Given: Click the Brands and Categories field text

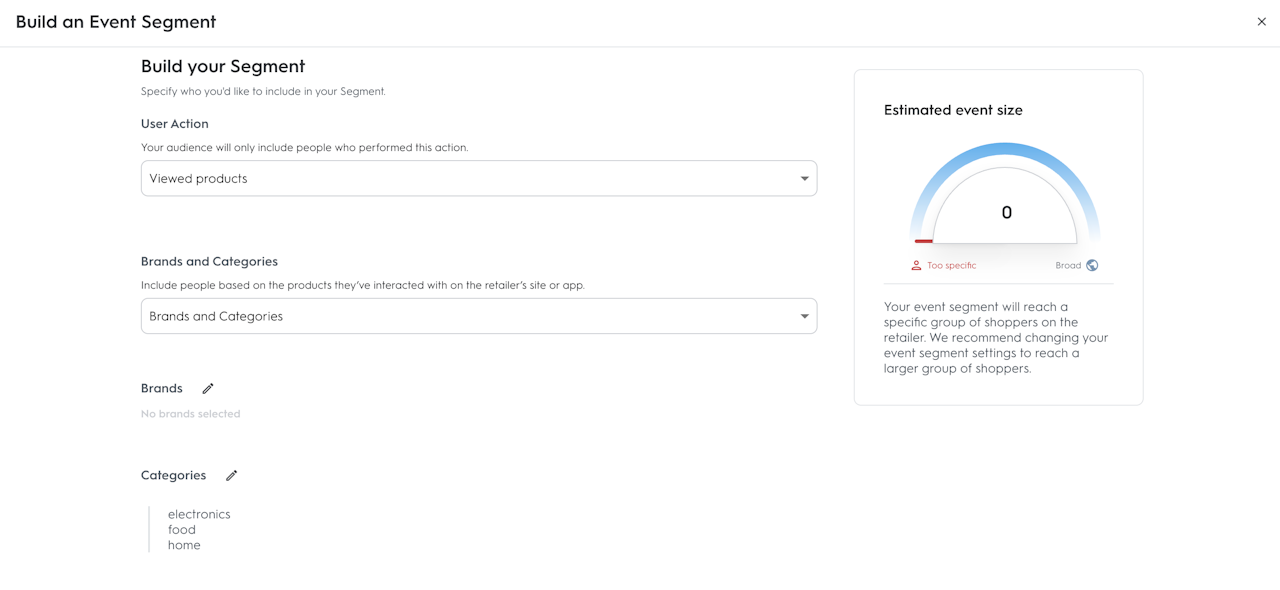Looking at the screenshot, I should 216,317.
